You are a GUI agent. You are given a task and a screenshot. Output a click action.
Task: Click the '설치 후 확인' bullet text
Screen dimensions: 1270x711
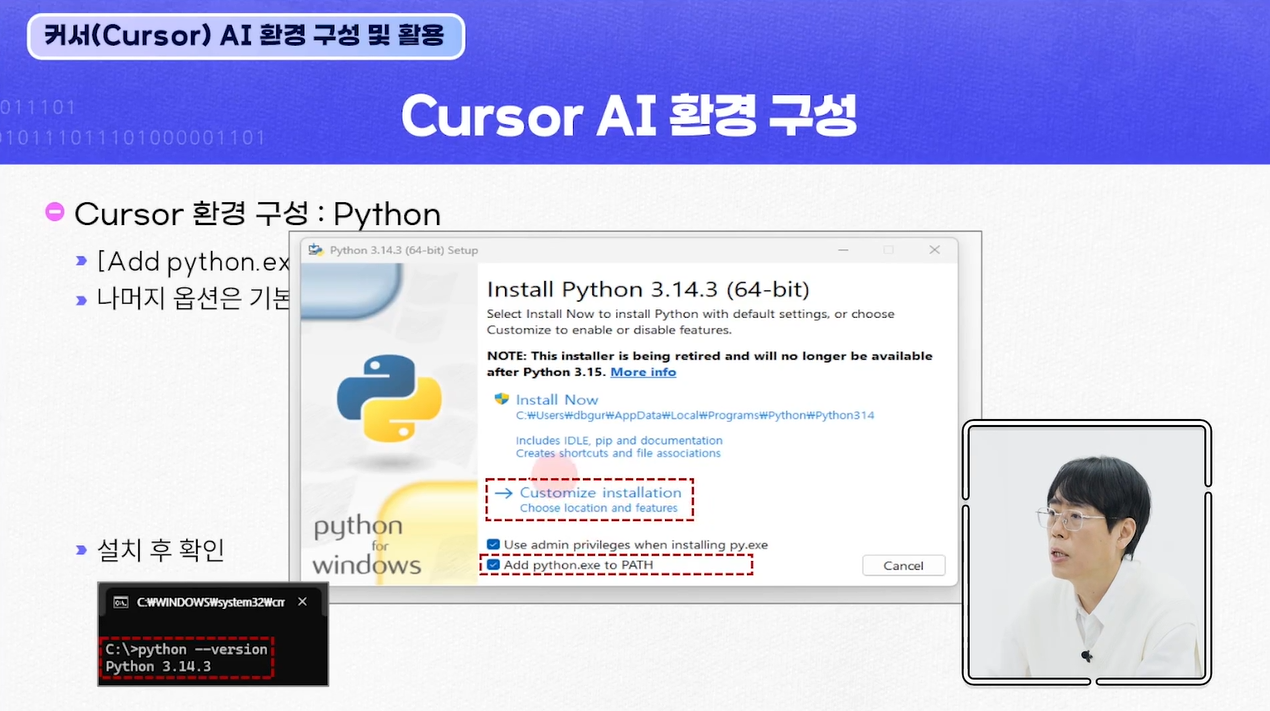click(x=161, y=549)
